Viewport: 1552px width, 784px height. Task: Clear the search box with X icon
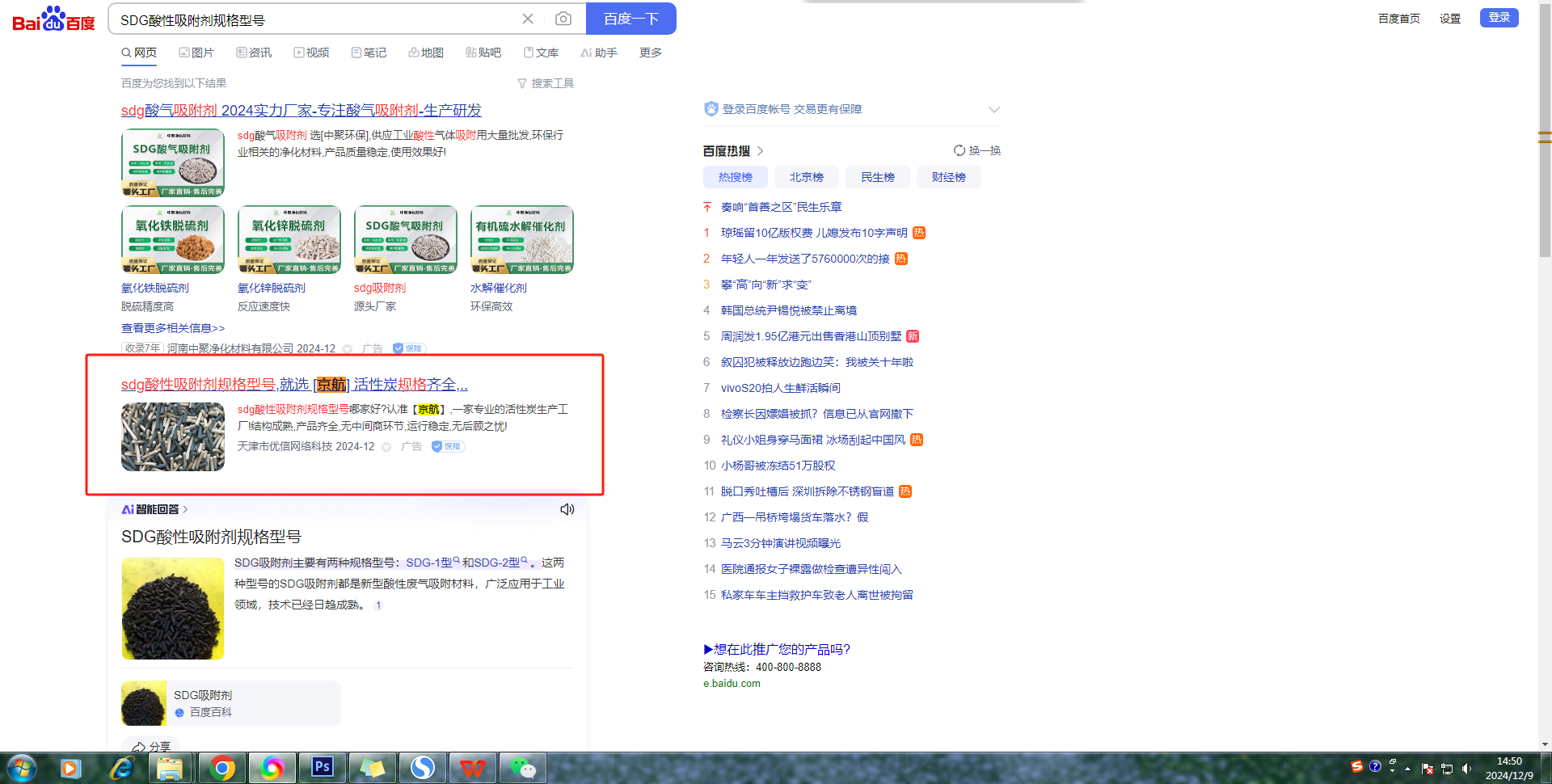point(528,19)
